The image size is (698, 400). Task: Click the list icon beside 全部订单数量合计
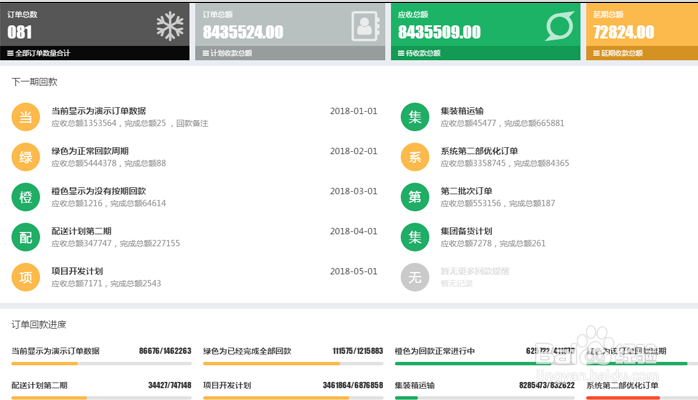click(10, 53)
